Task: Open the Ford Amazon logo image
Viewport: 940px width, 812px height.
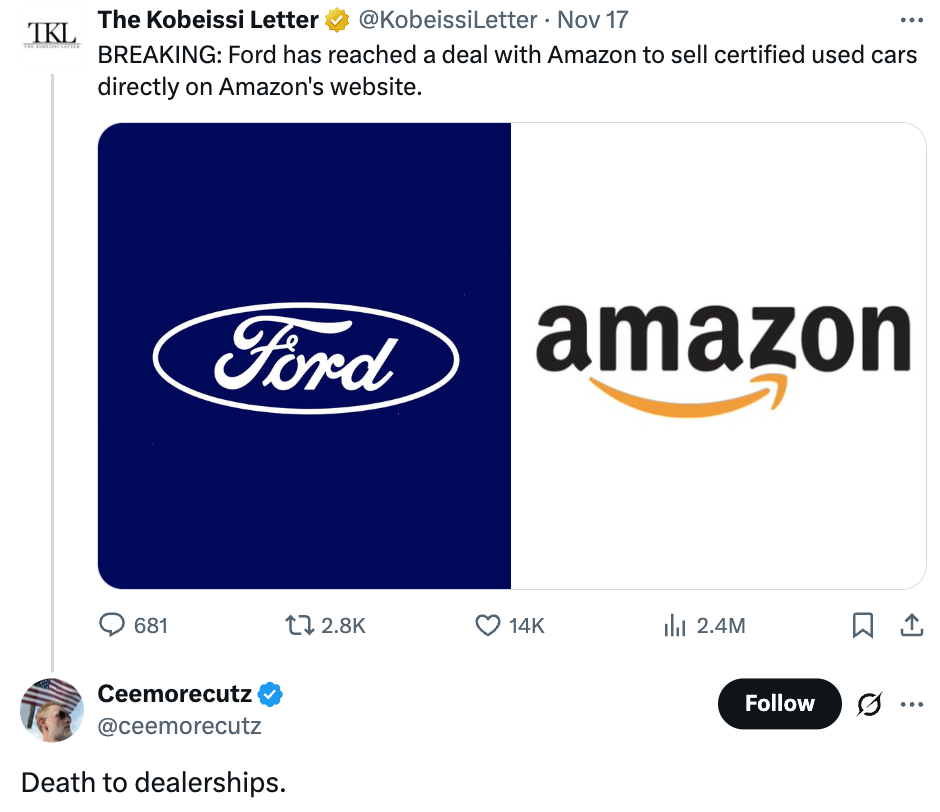Action: tap(512, 356)
